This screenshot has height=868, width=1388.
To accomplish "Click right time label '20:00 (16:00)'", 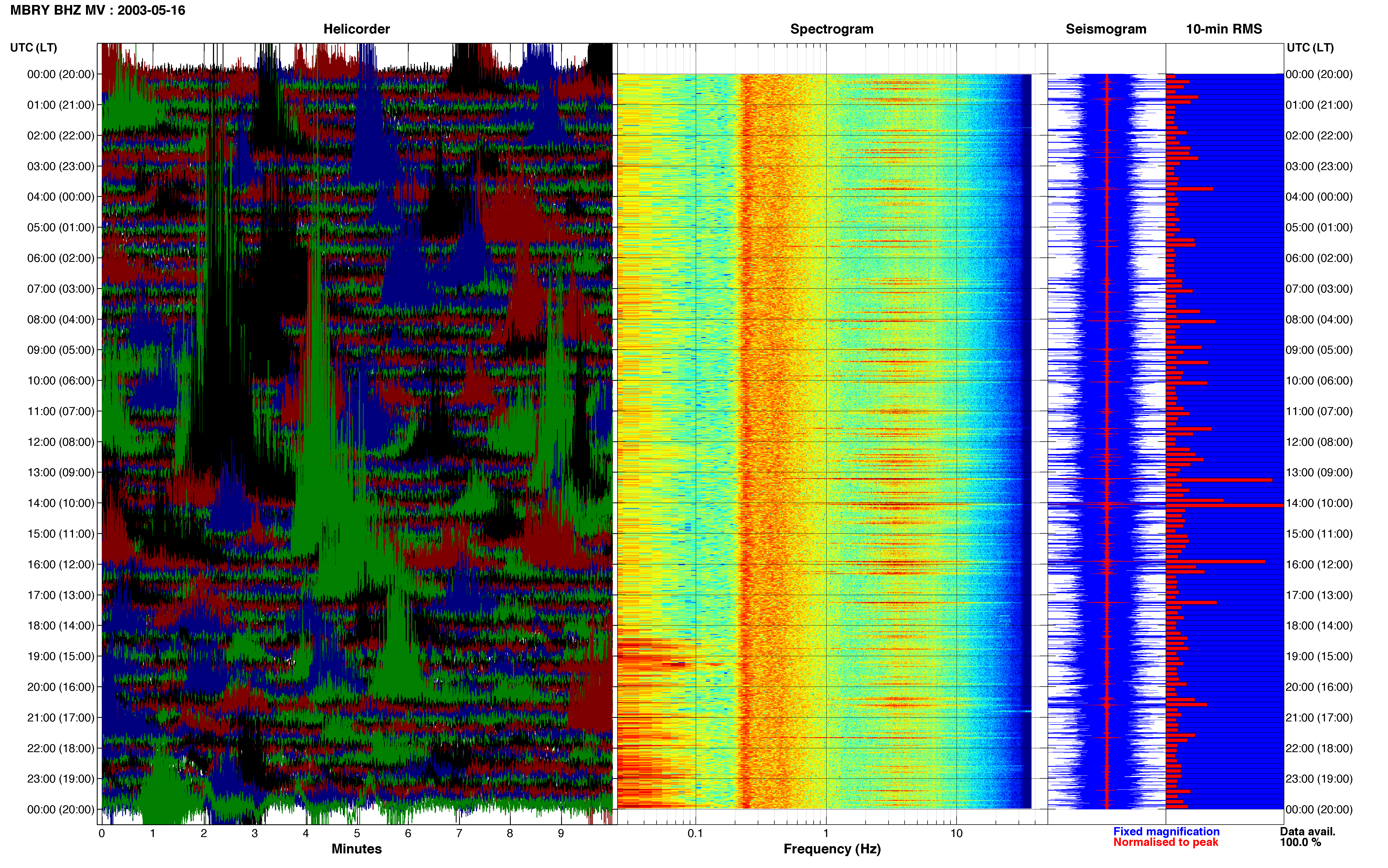I will point(1319,687).
